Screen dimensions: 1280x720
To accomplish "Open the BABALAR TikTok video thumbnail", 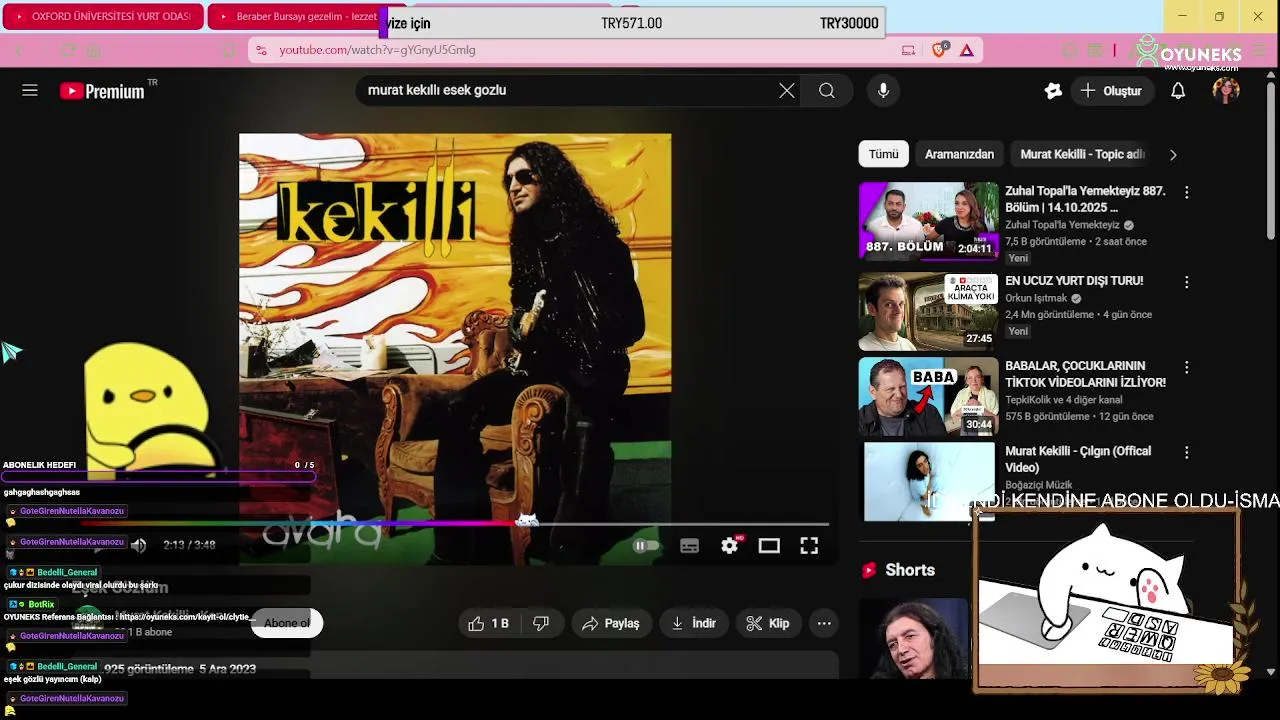I will click(928, 395).
